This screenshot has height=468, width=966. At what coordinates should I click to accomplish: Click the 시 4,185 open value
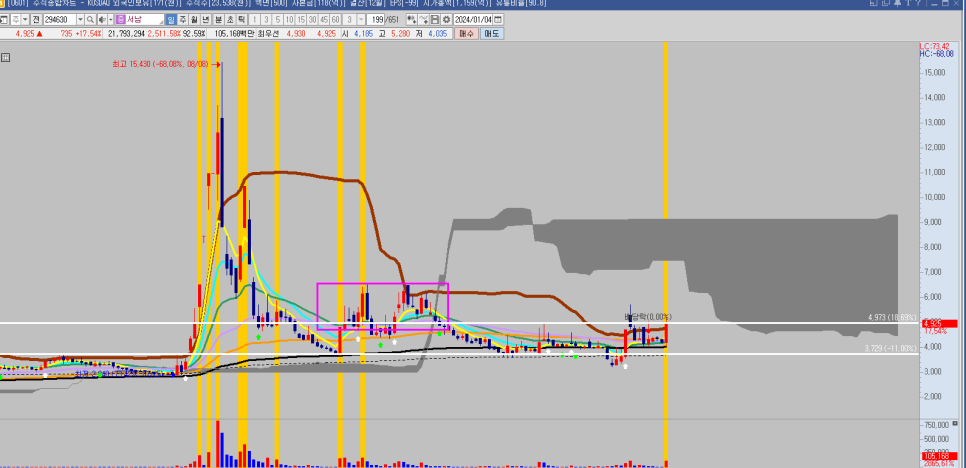(358, 34)
